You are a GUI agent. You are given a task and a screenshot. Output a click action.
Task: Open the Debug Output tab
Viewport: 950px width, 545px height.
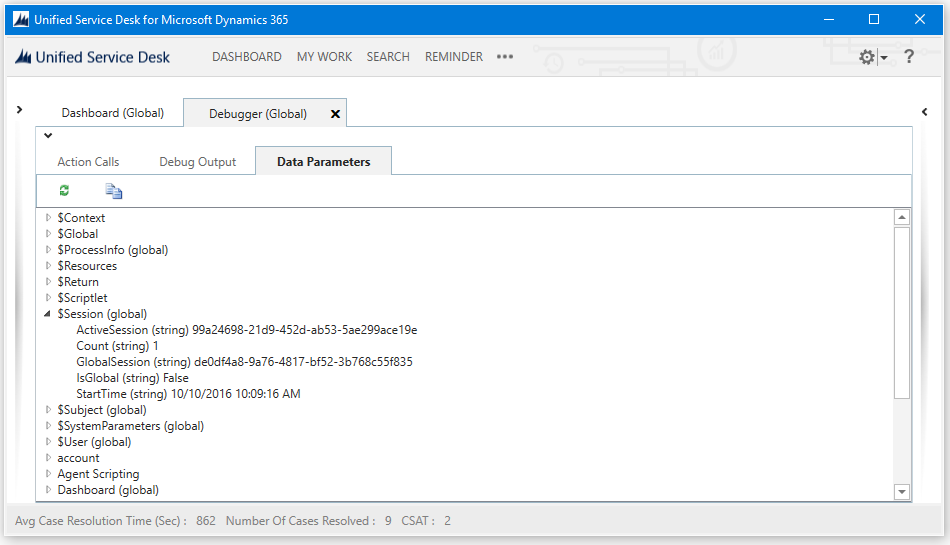[x=198, y=162]
